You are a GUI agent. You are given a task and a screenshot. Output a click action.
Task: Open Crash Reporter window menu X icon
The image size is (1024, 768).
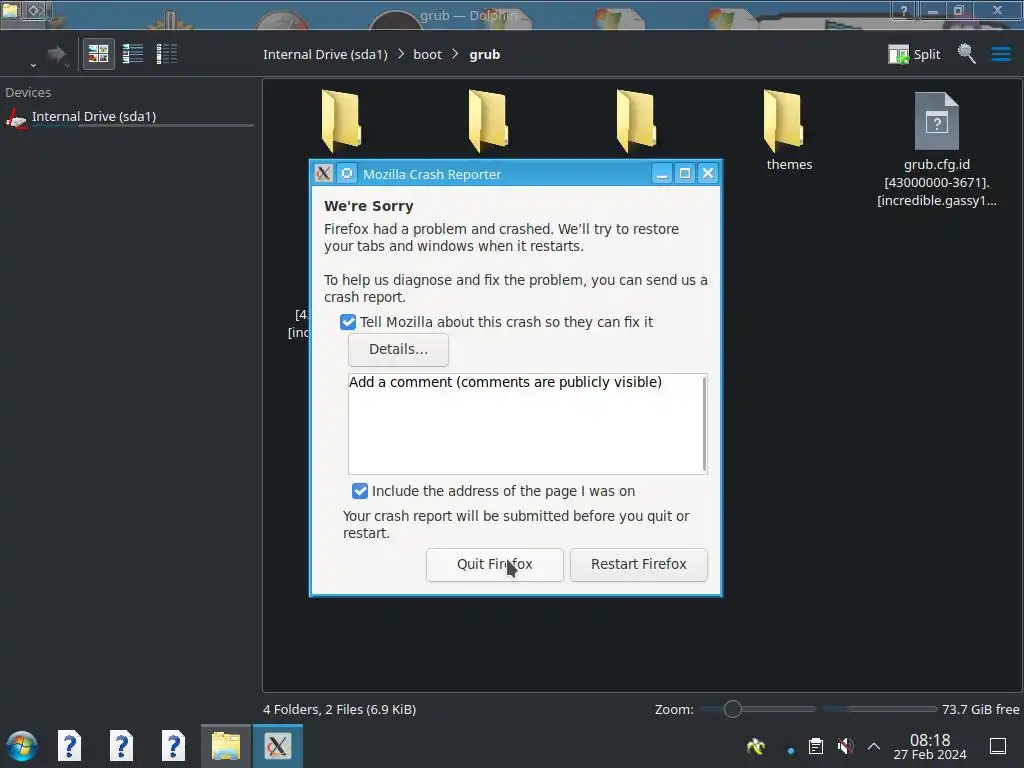click(324, 173)
